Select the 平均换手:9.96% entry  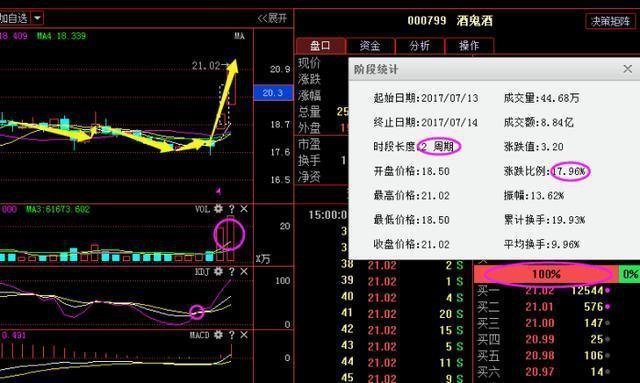pyautogui.click(x=542, y=244)
